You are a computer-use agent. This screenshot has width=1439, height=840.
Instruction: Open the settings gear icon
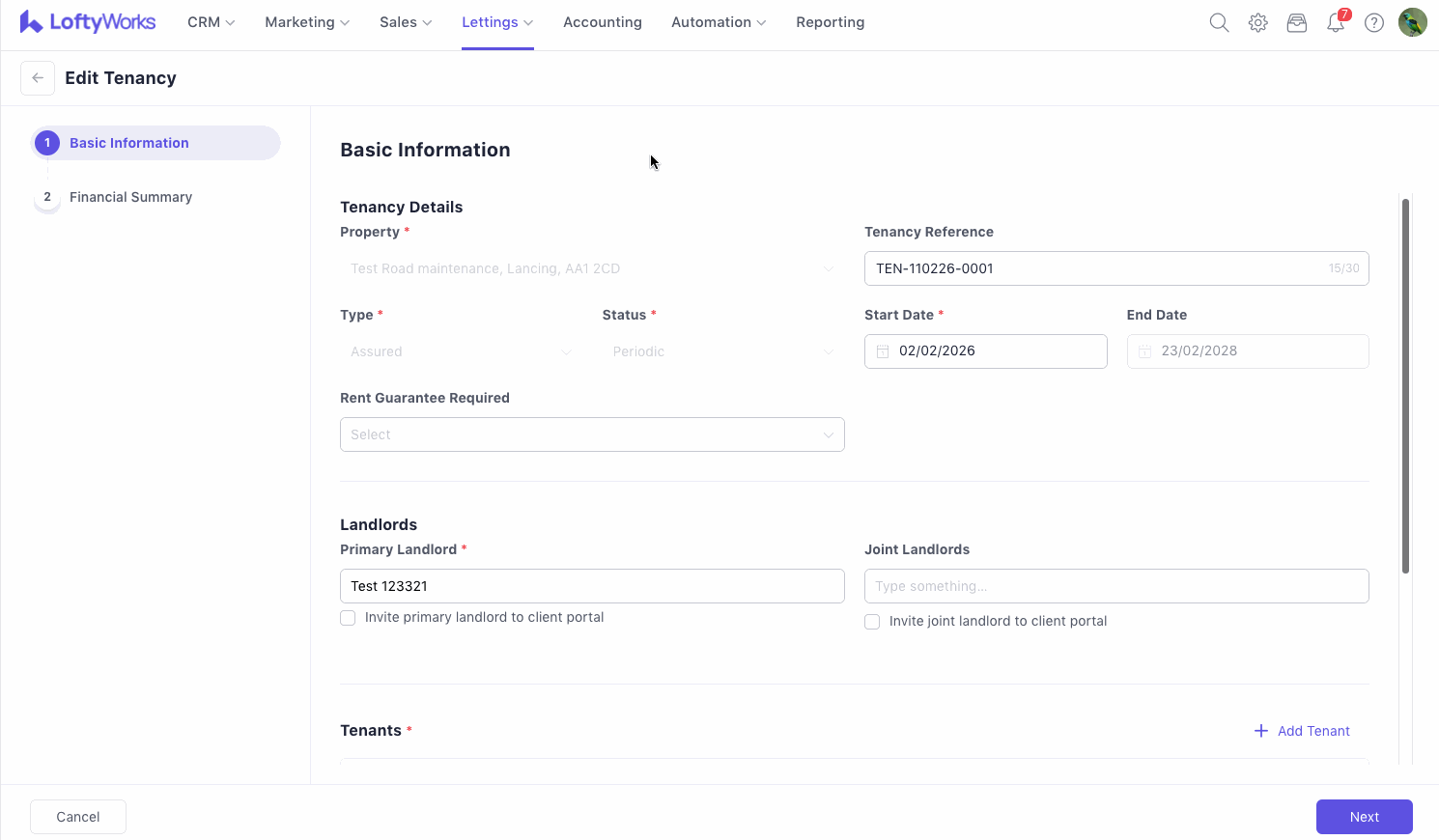click(x=1257, y=22)
